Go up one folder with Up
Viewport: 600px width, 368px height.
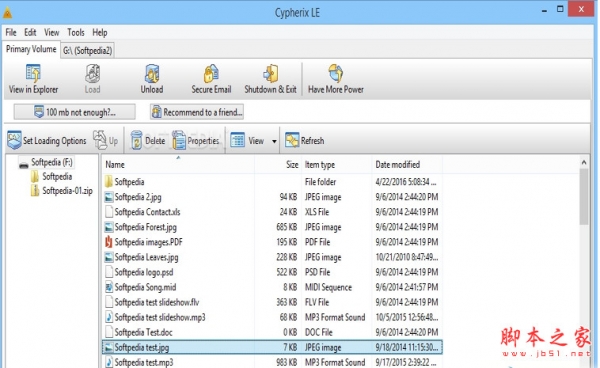[106, 140]
